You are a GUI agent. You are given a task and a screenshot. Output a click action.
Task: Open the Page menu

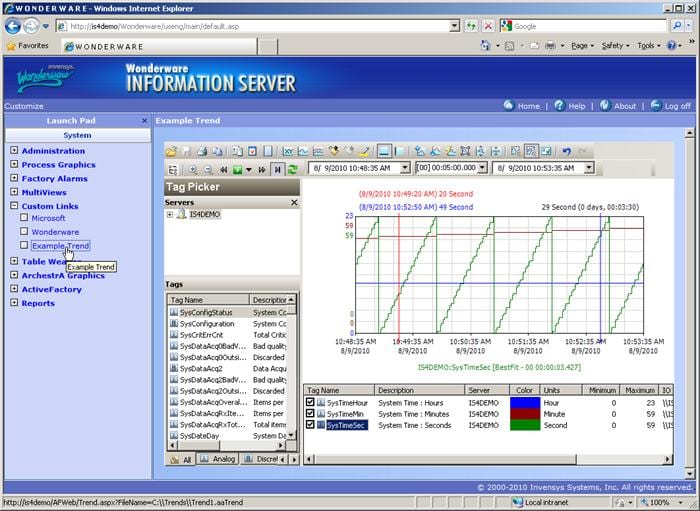583,46
